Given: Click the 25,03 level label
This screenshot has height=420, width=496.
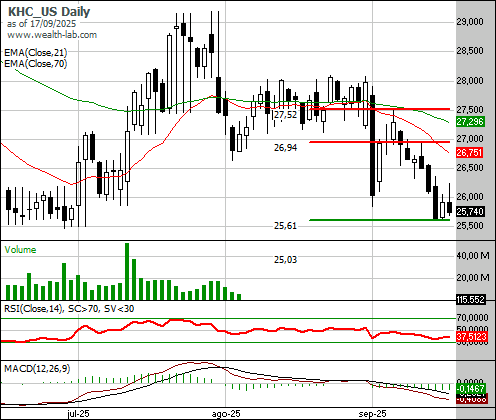Looking at the screenshot, I should pyautogui.click(x=285, y=259).
